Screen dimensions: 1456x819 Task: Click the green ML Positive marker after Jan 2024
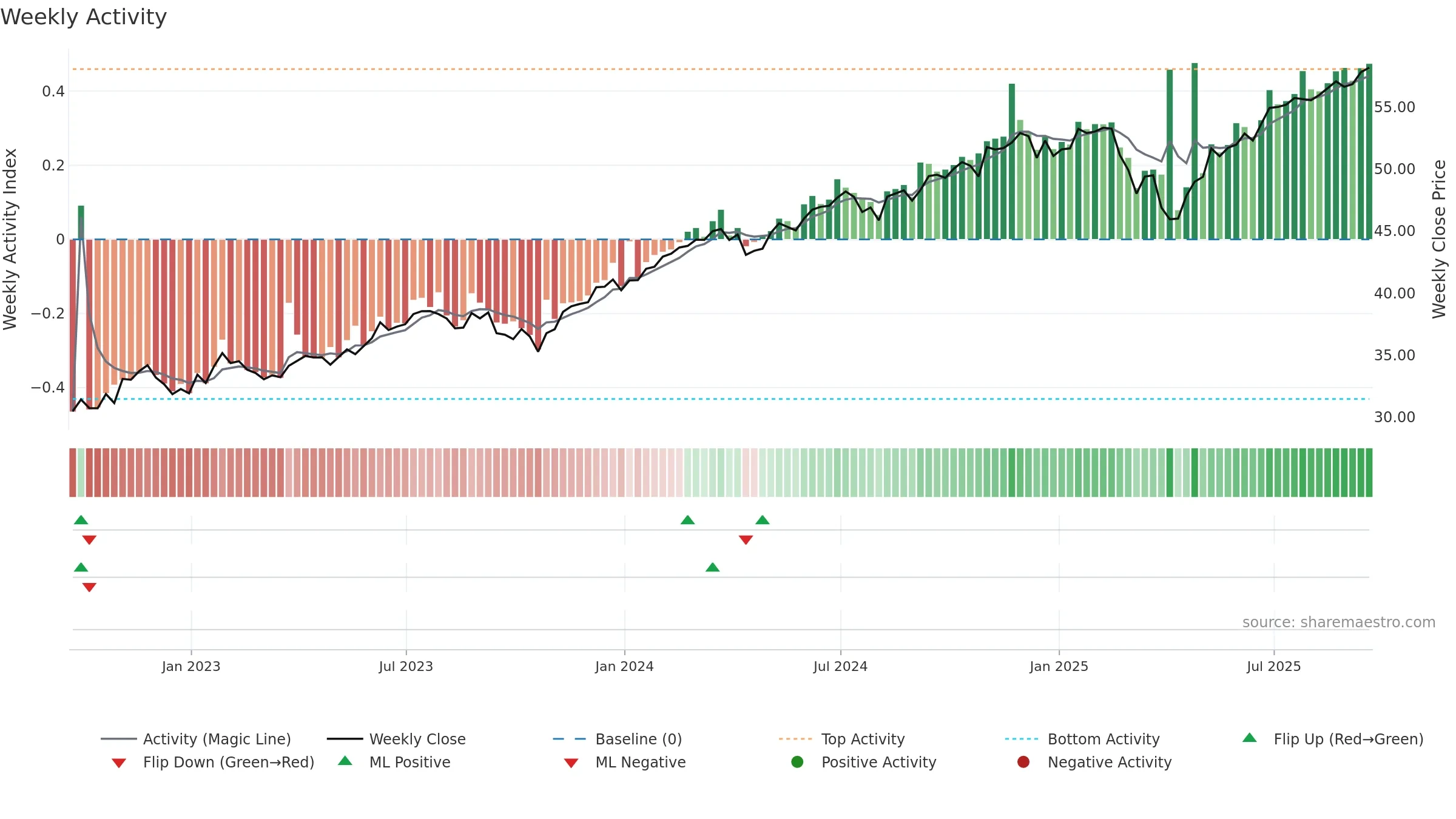coord(712,567)
